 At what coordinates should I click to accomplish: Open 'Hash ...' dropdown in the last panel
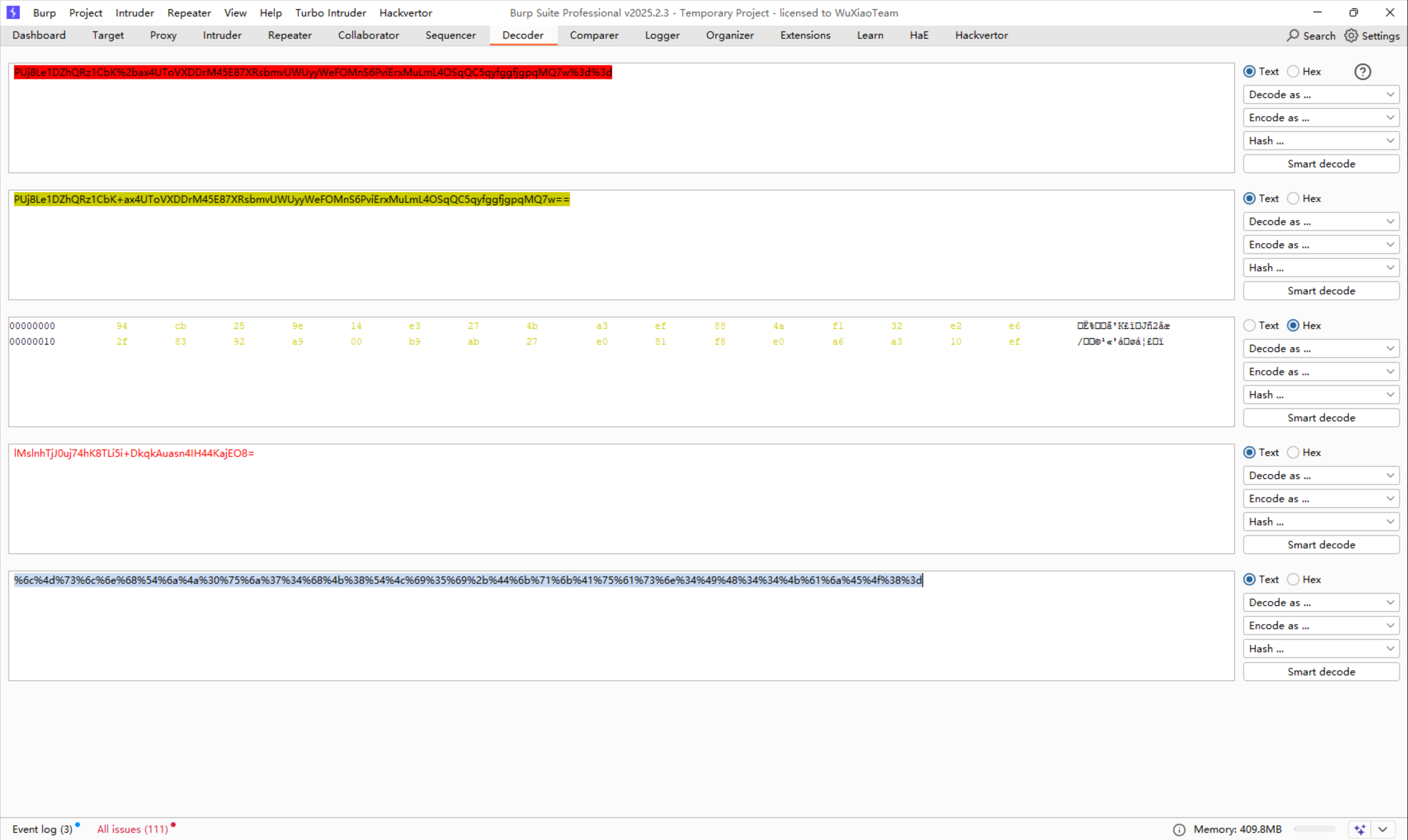pyautogui.click(x=1321, y=649)
